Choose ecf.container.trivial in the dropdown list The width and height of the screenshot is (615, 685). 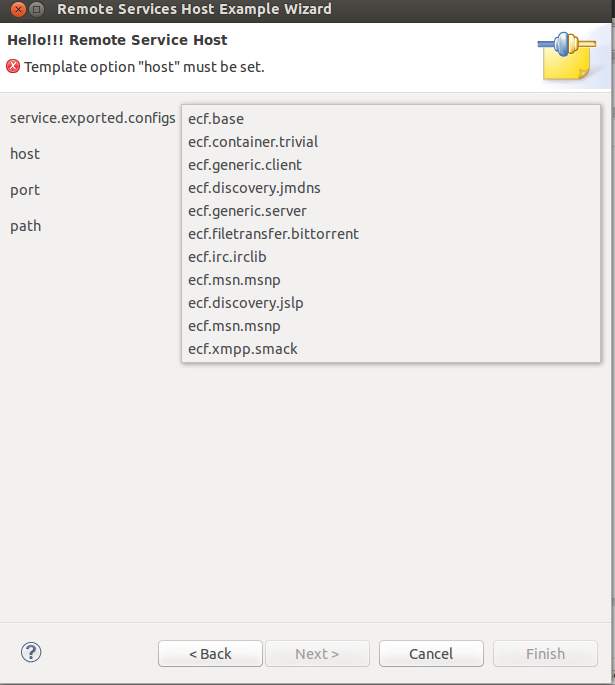[x=253, y=142]
